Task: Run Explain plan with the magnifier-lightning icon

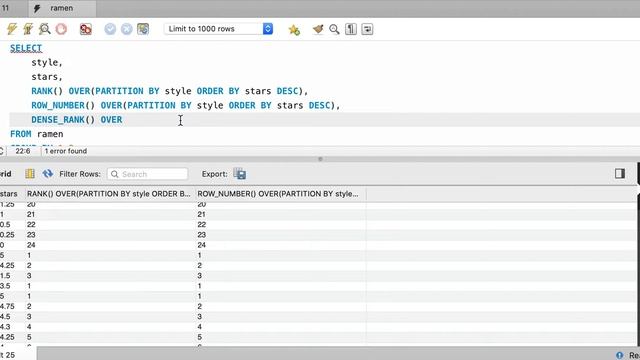Action: click(x=44, y=29)
